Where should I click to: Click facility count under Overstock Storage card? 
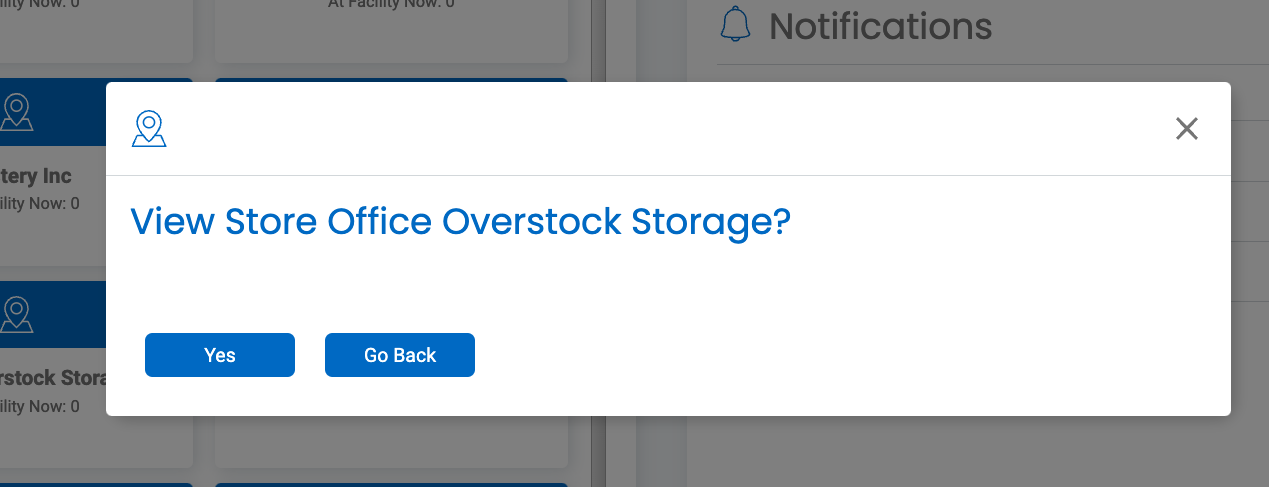point(40,406)
